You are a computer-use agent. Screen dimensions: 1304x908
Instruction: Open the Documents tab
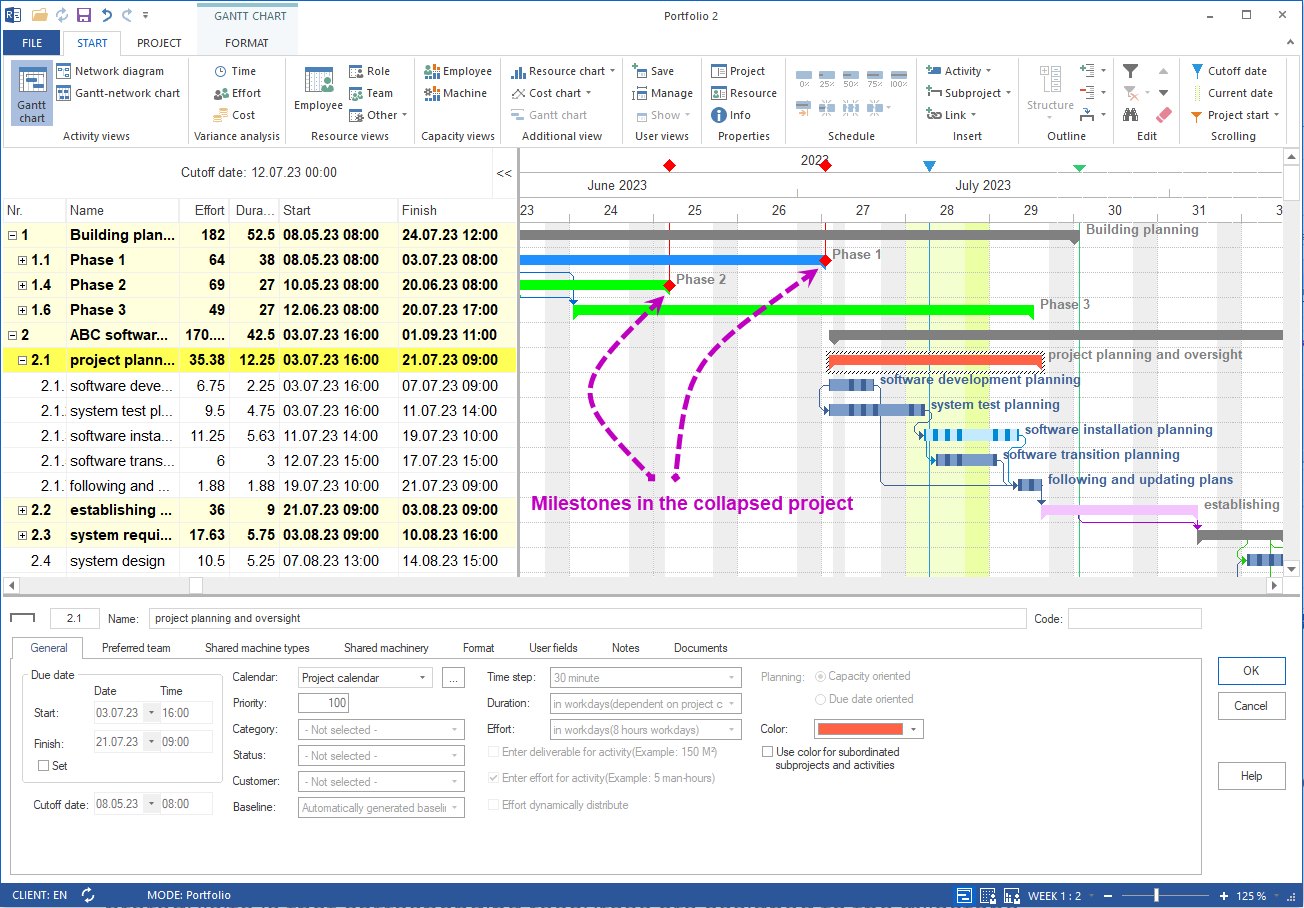(x=701, y=648)
